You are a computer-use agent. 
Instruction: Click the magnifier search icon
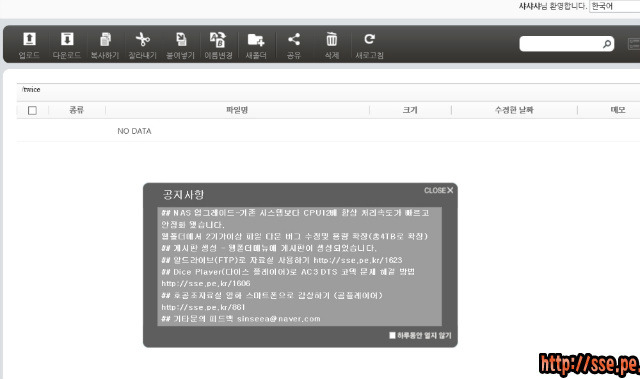pos(607,44)
